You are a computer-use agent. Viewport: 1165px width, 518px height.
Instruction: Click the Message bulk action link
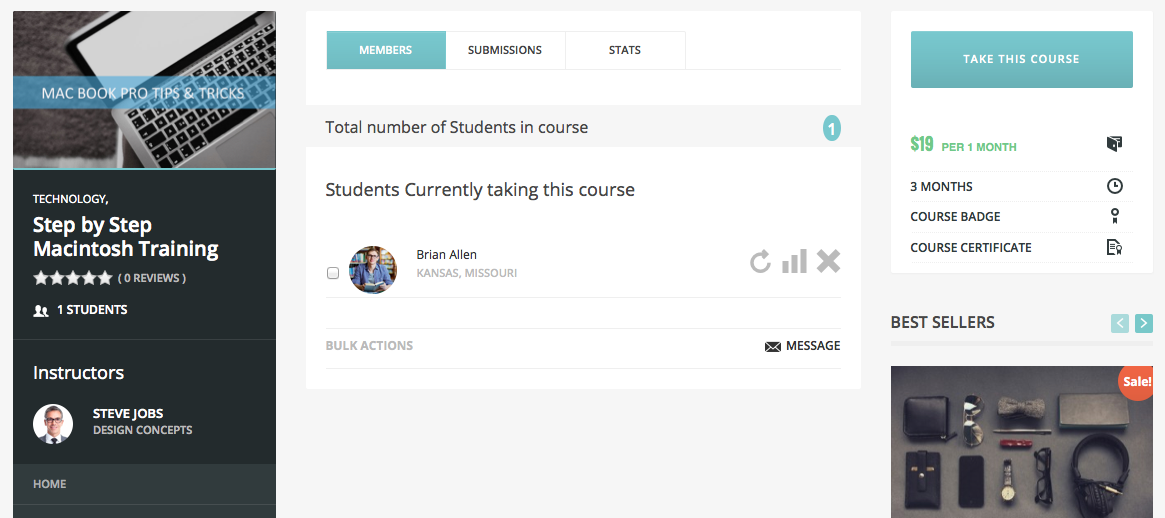(802, 346)
